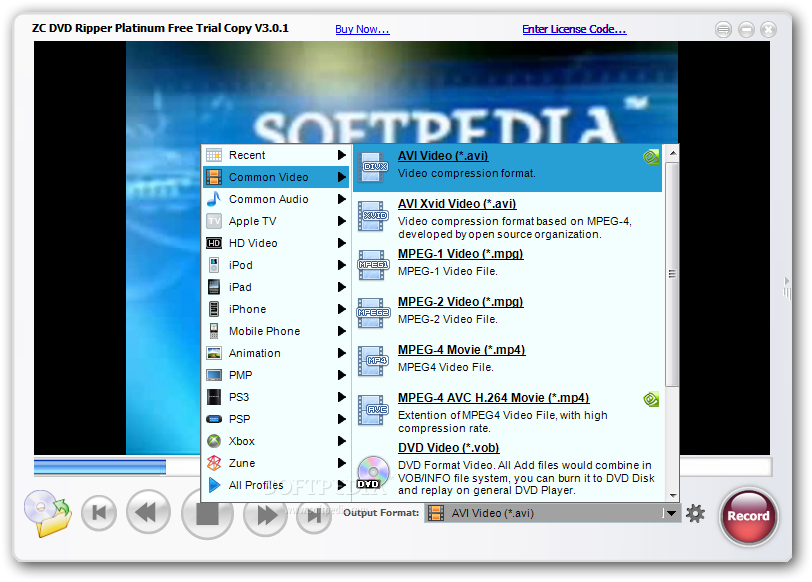
Task: Open the Buy Now link
Action: pyautogui.click(x=362, y=29)
